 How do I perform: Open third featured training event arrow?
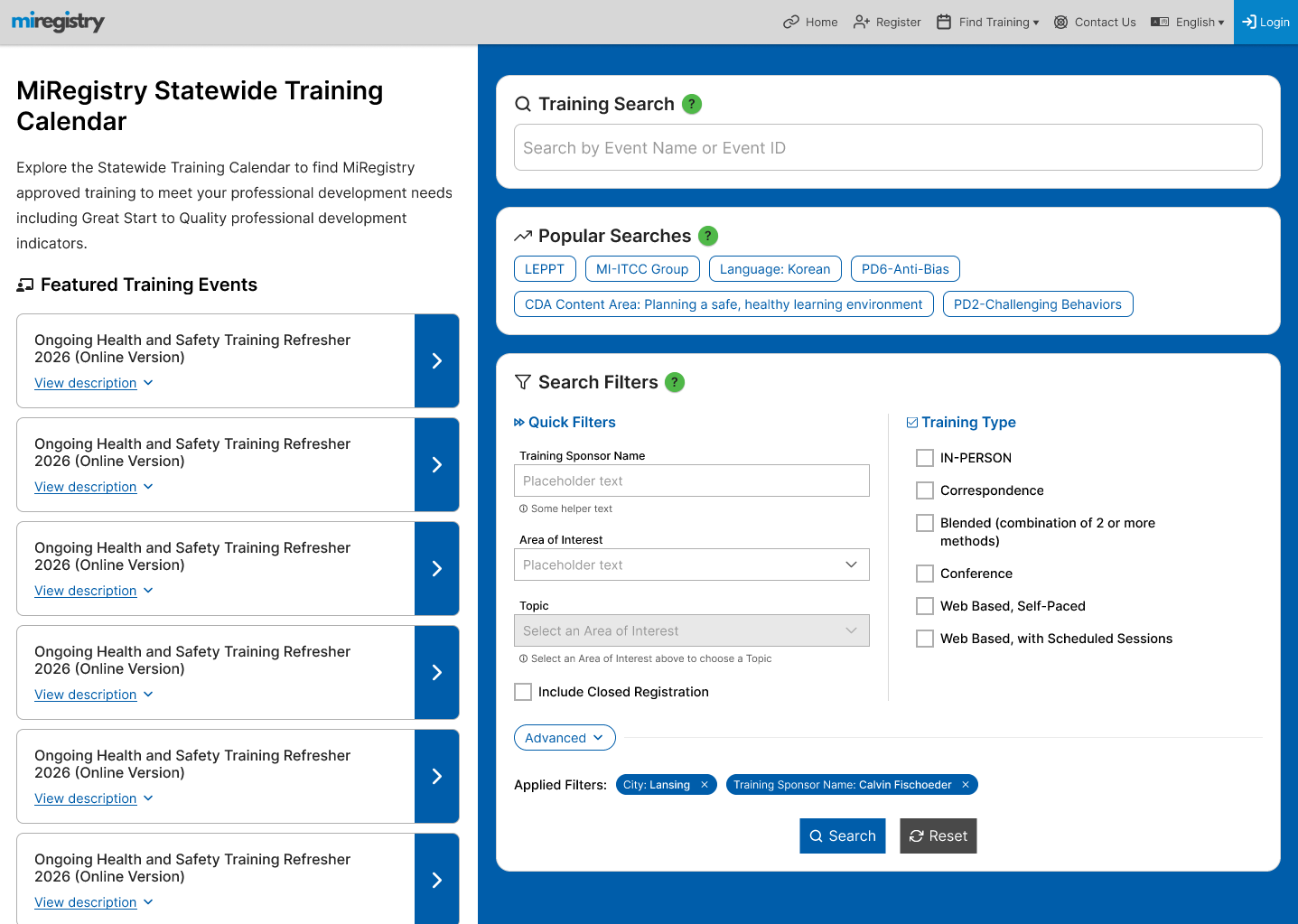pyautogui.click(x=436, y=569)
